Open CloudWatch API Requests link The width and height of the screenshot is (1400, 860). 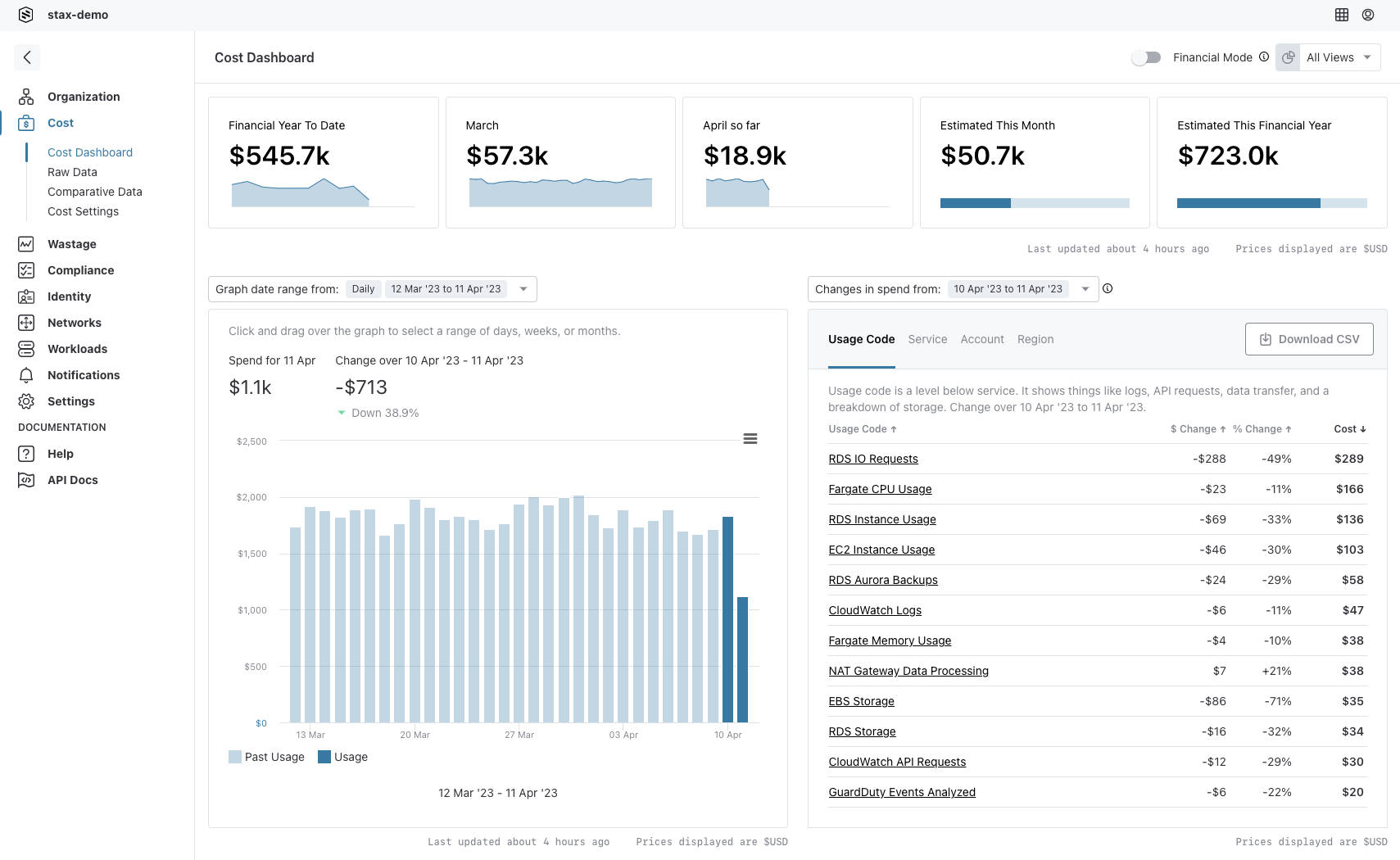tap(897, 762)
